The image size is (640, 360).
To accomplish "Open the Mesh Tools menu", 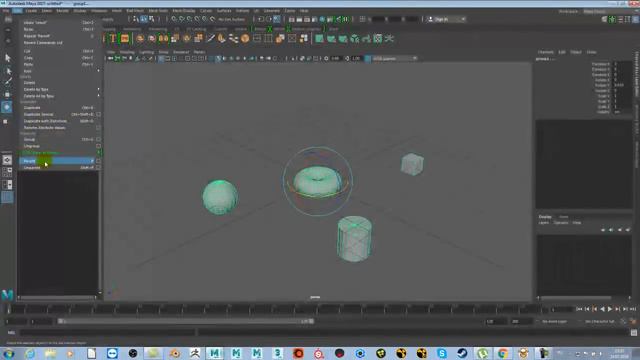I will pos(158,11).
